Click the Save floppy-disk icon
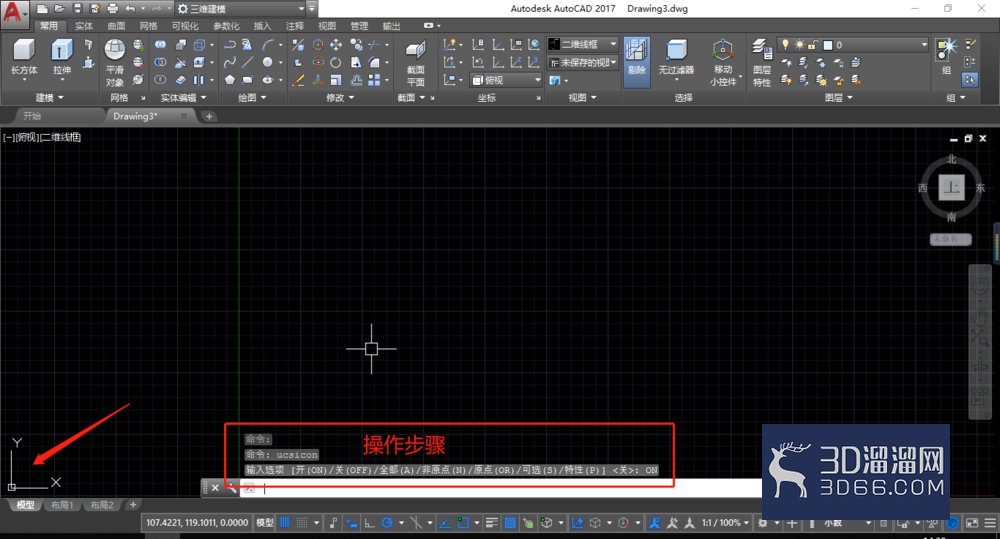Image resolution: width=1000 pixels, height=539 pixels. pos(77,8)
